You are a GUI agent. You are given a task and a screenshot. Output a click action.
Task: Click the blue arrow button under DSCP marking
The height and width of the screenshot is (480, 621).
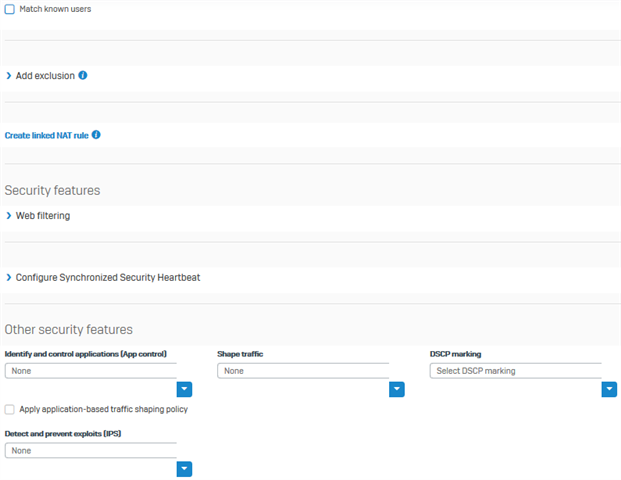[610, 389]
